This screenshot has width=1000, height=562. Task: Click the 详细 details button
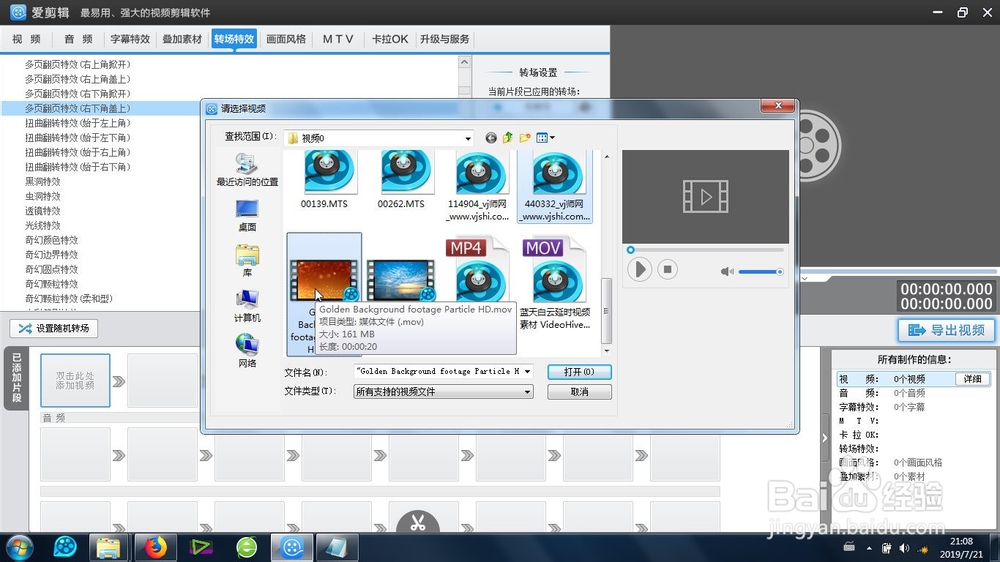973,379
